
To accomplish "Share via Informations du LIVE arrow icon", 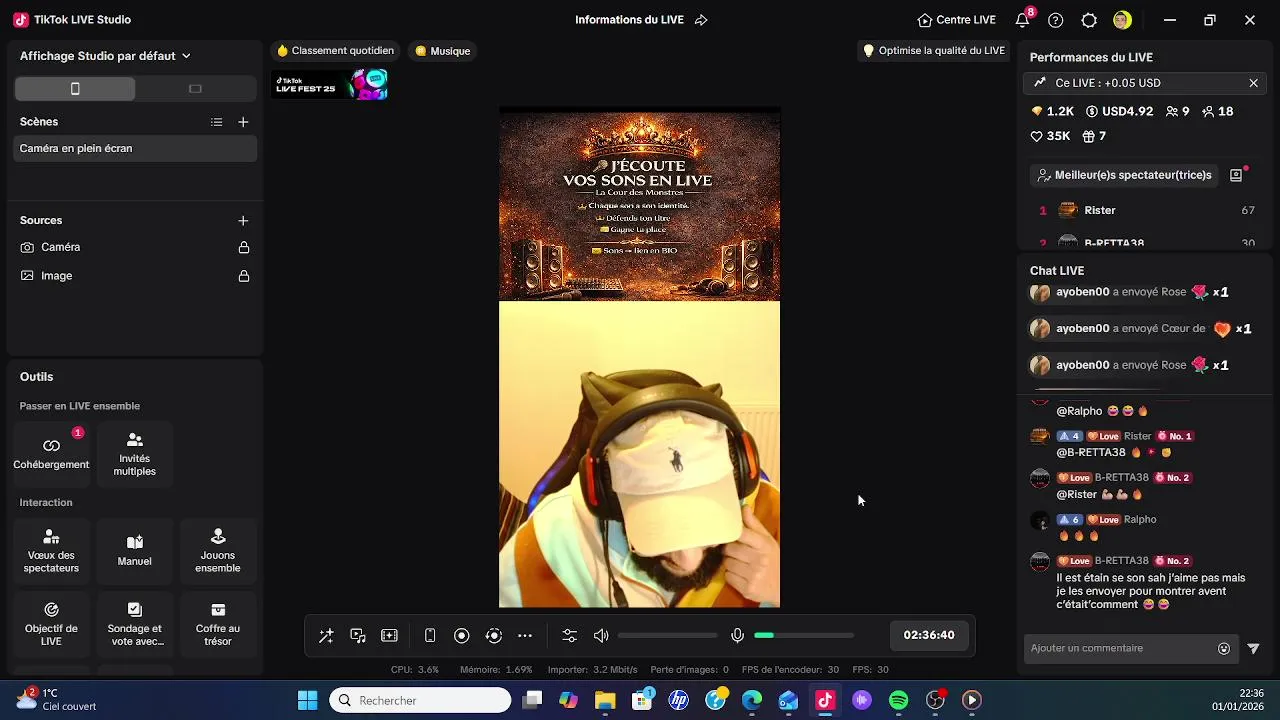I will click(x=701, y=20).
